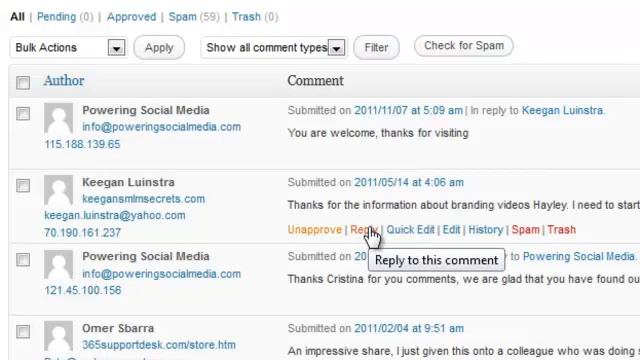The height and width of the screenshot is (360, 640).
Task: Open the 2011/05/14 at 4:06 am comment link
Action: [x=409, y=182]
